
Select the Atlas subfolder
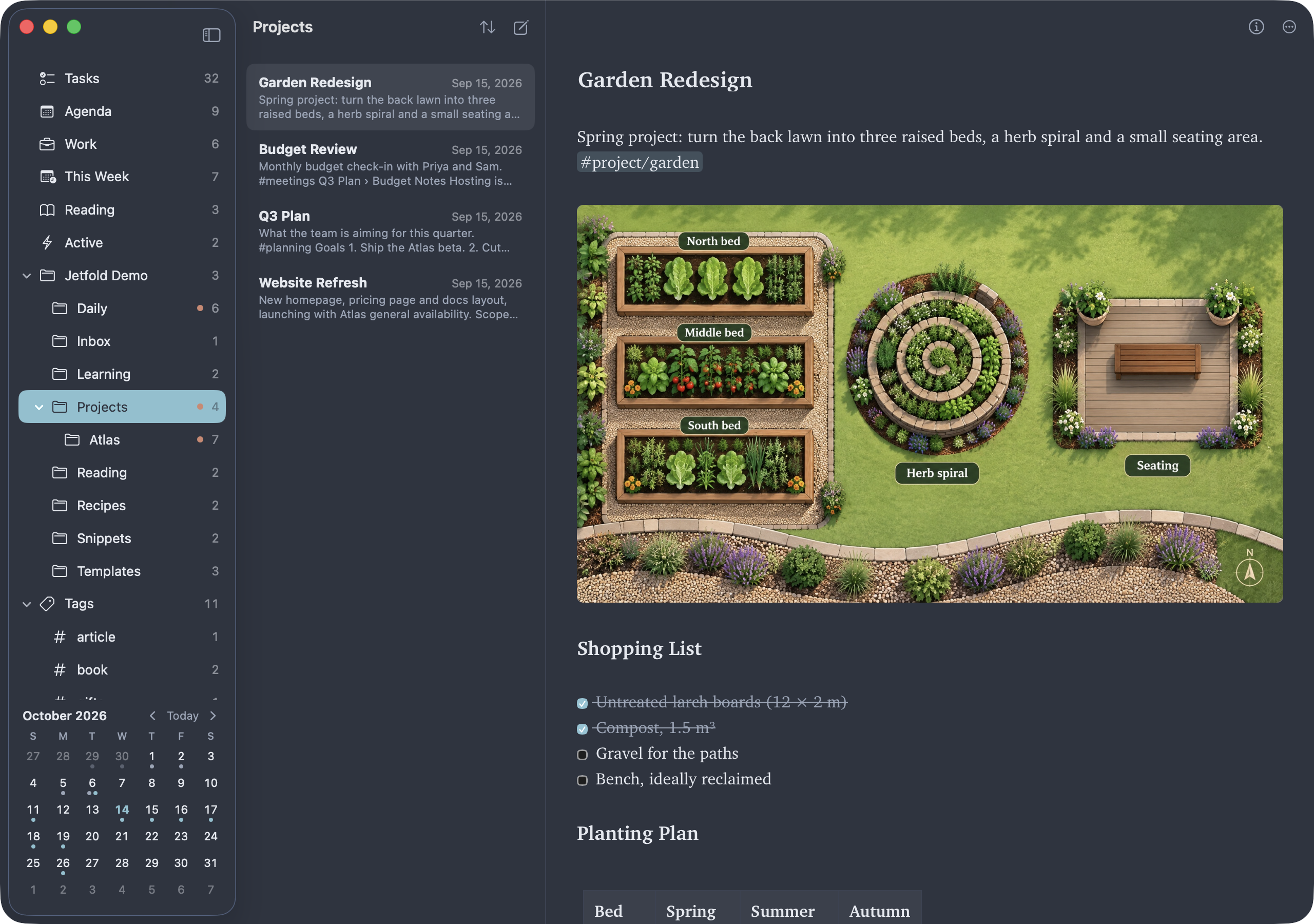click(122, 439)
